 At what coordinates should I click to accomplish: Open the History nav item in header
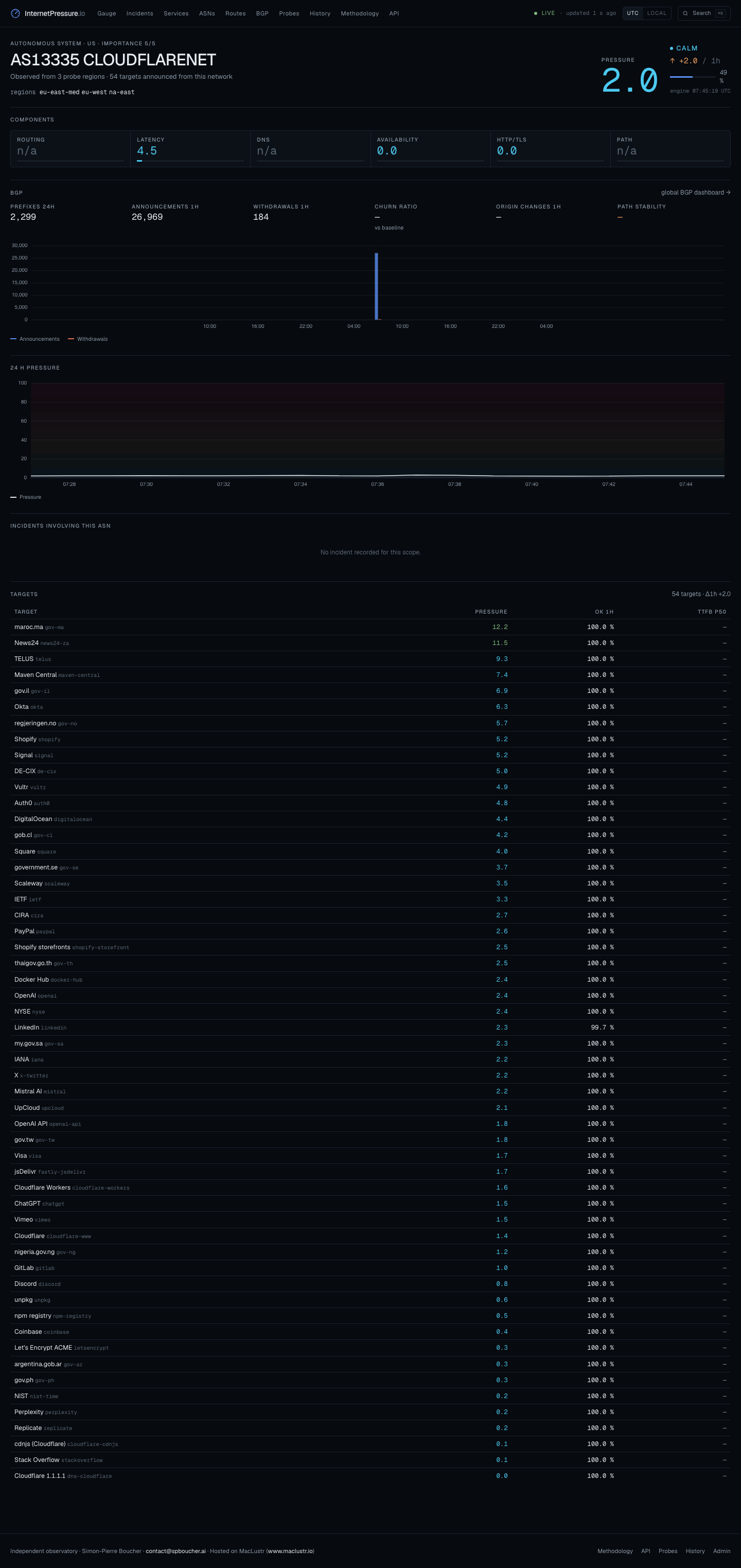click(x=320, y=13)
